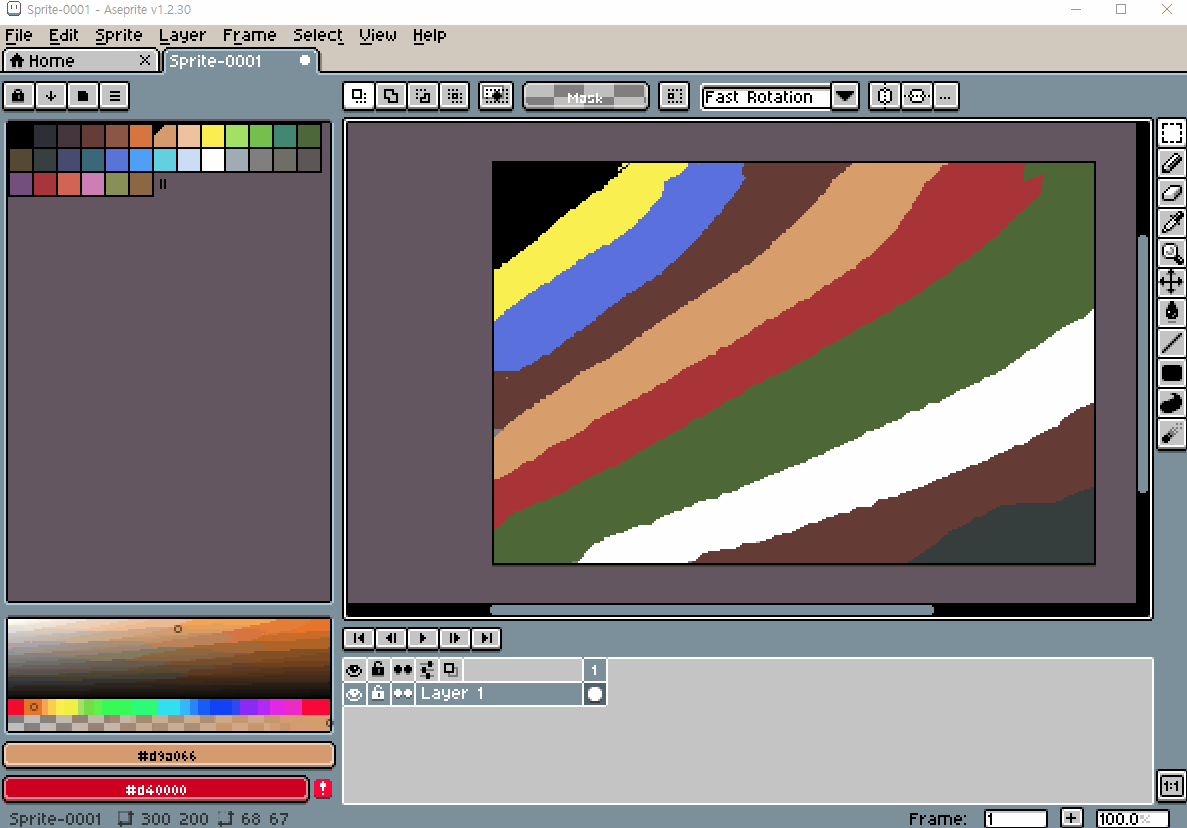Viewport: 1187px width, 828px height.
Task: Click the red color warning button
Action: point(323,789)
